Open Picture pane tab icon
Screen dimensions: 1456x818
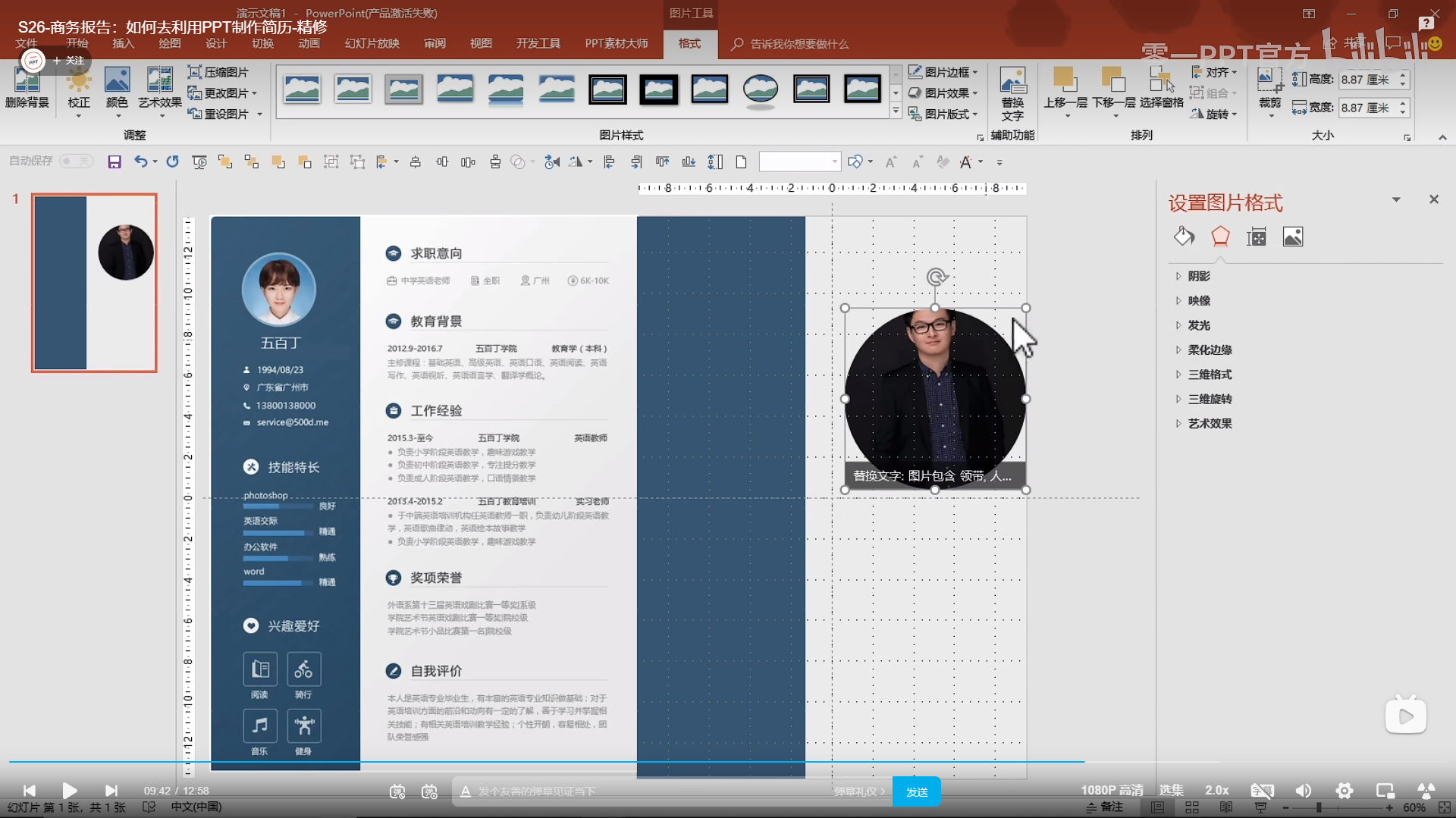1293,237
